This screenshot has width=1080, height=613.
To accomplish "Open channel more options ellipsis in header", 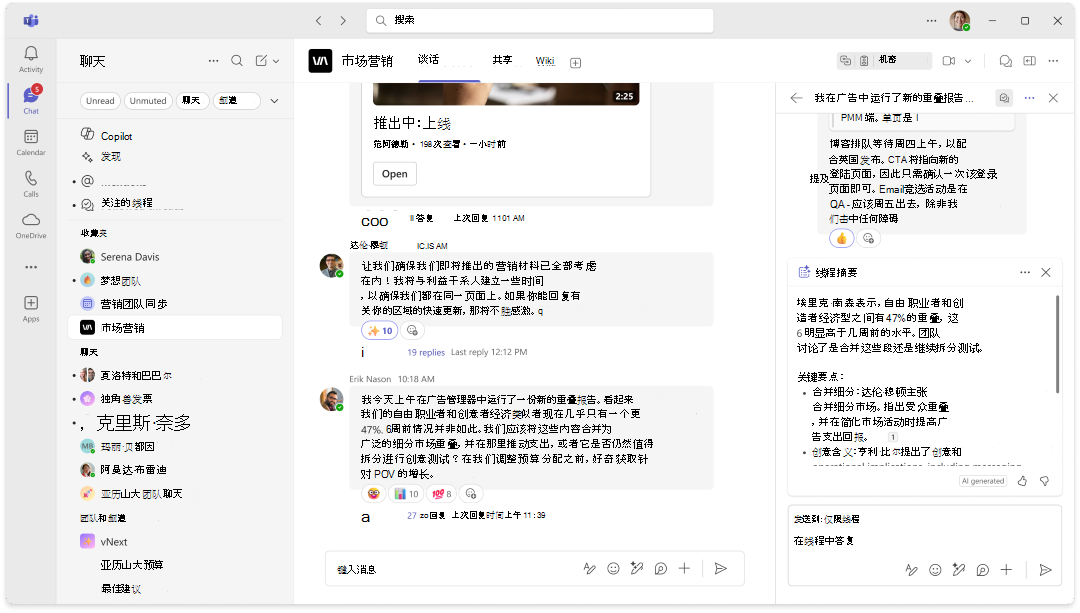I will [x=1053, y=61].
